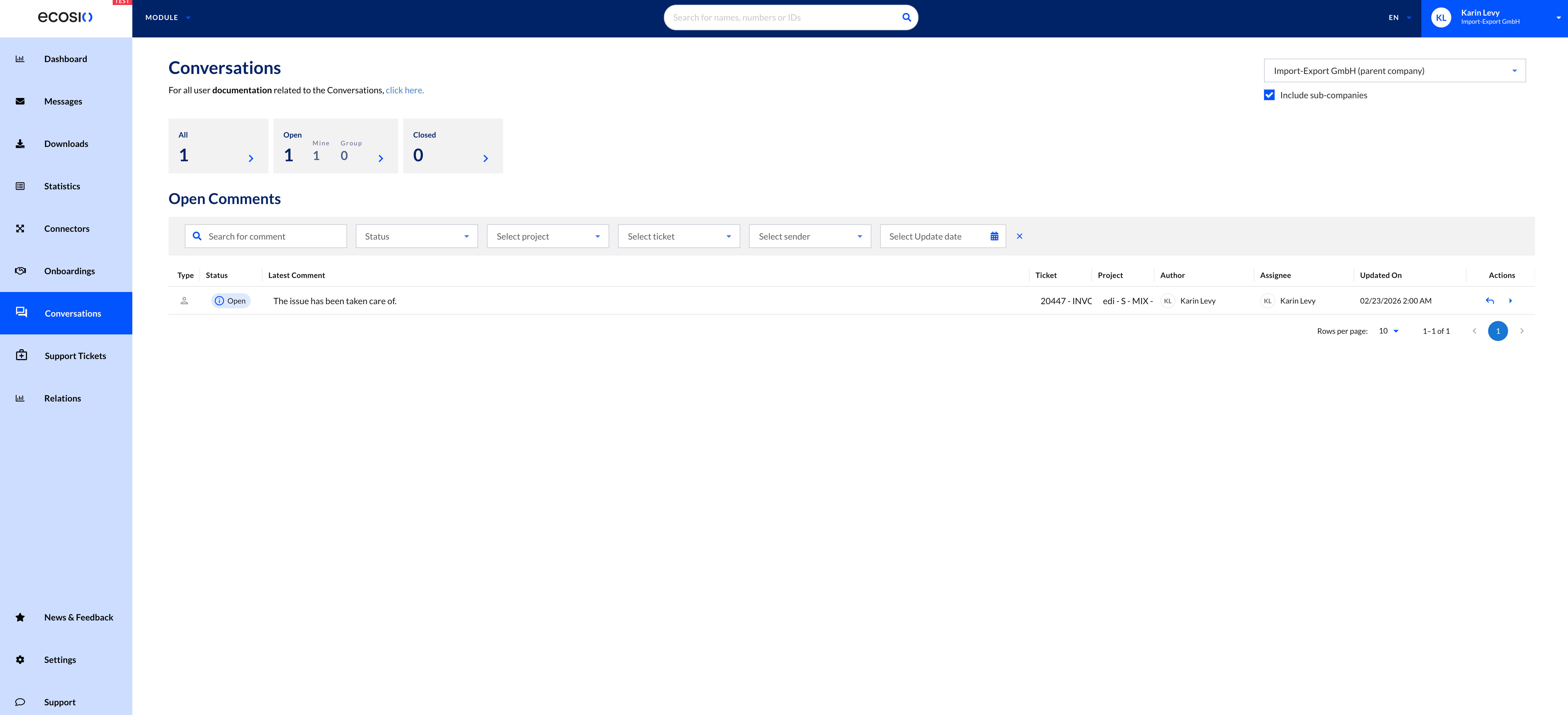Open the parent company selector dropdown

[1394, 71]
